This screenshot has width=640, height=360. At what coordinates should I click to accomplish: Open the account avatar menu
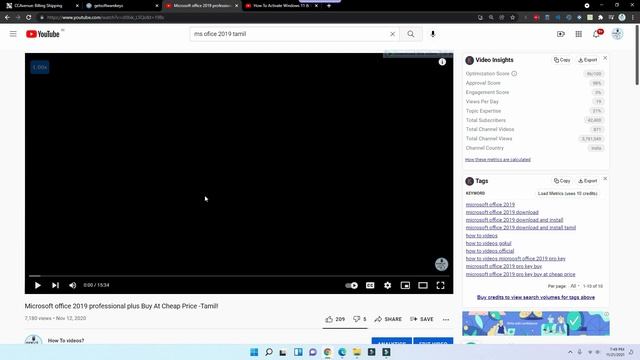coord(617,34)
